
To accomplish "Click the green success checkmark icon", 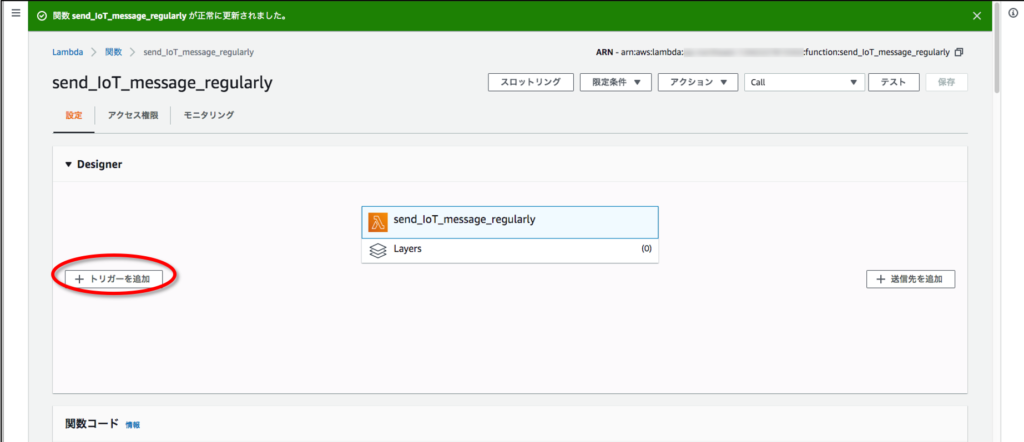I will [x=40, y=16].
